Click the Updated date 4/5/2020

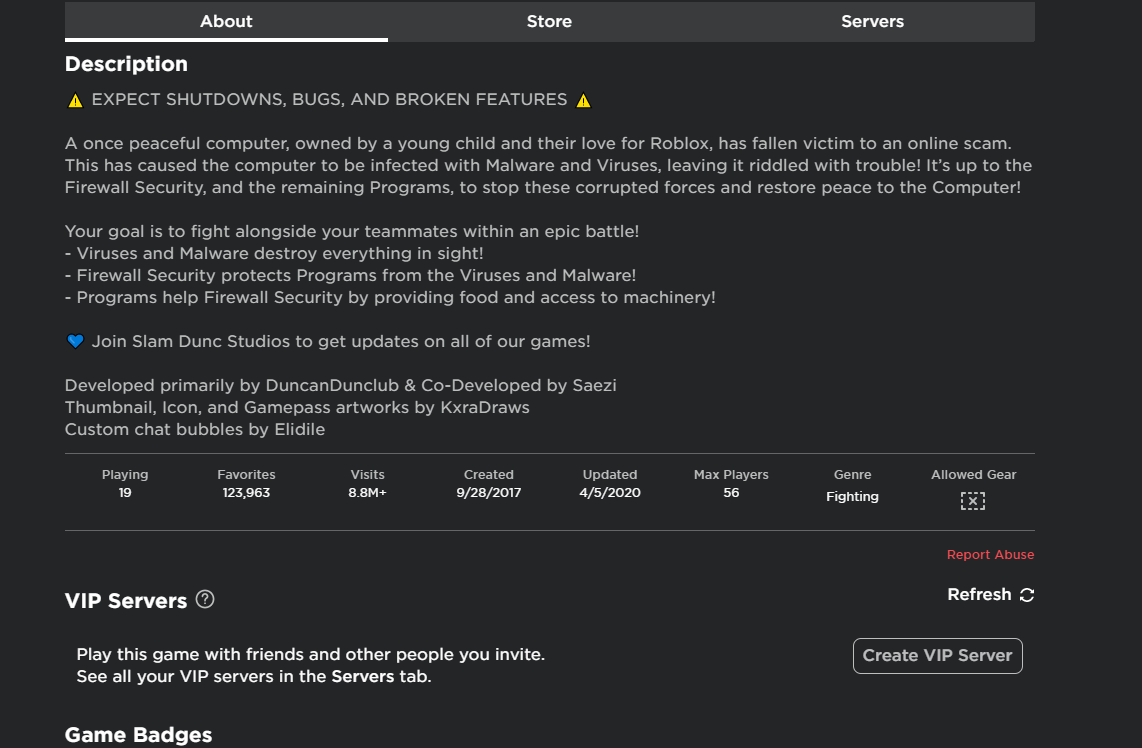pos(610,492)
